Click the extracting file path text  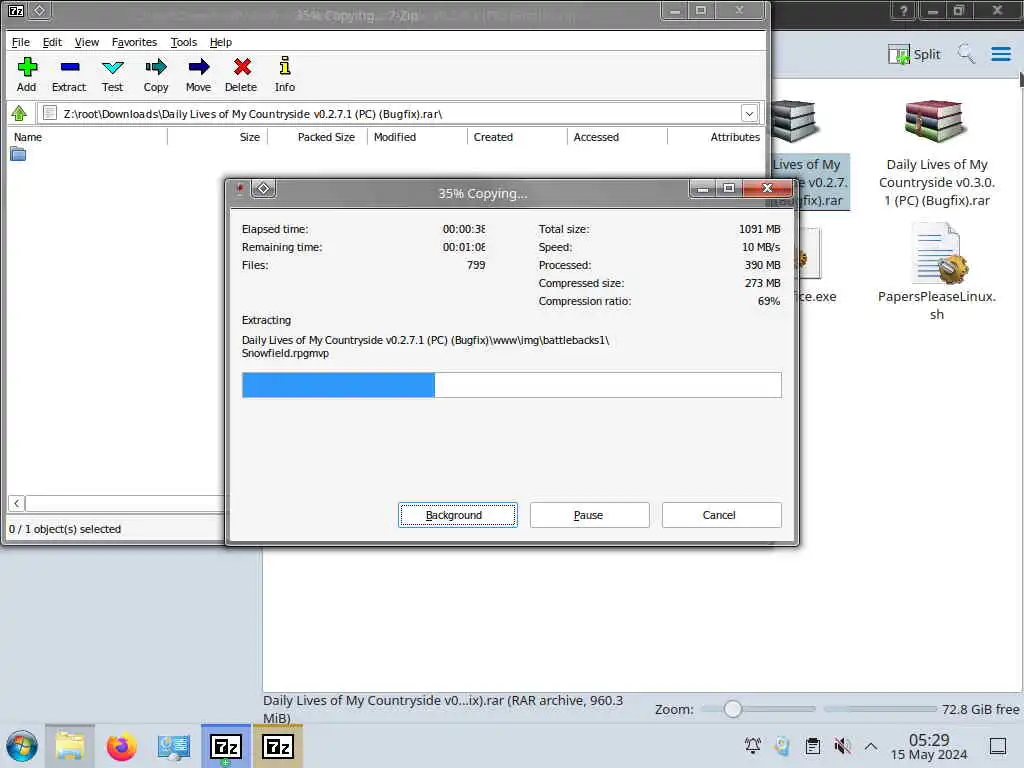pyautogui.click(x=425, y=347)
